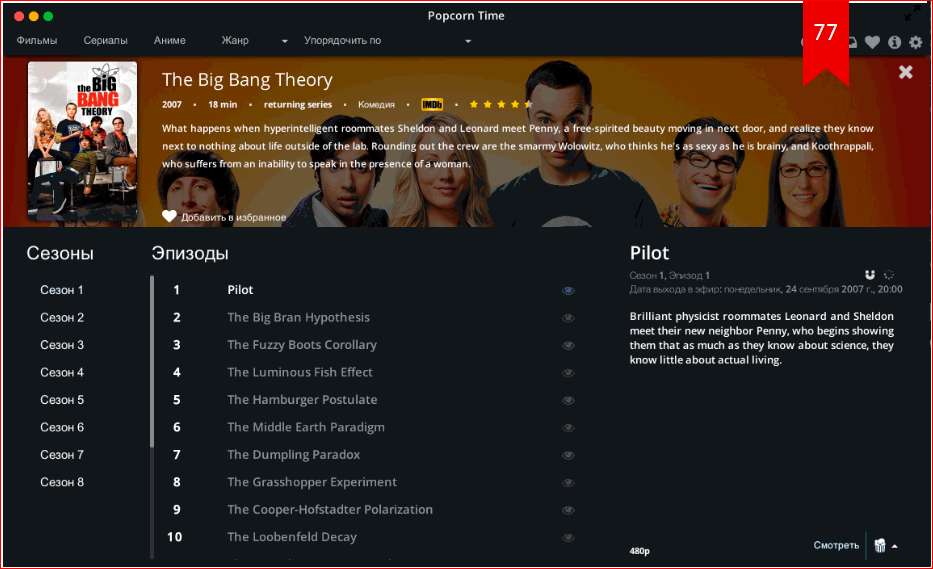Screen dimensions: 933x569
Task: Click the Жанр filter label
Action: [235, 40]
